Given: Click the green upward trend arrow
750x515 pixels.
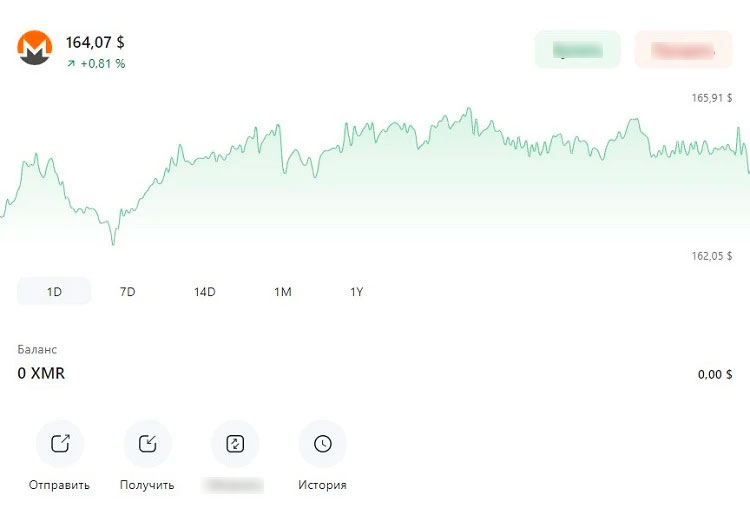Looking at the screenshot, I should [x=71, y=64].
